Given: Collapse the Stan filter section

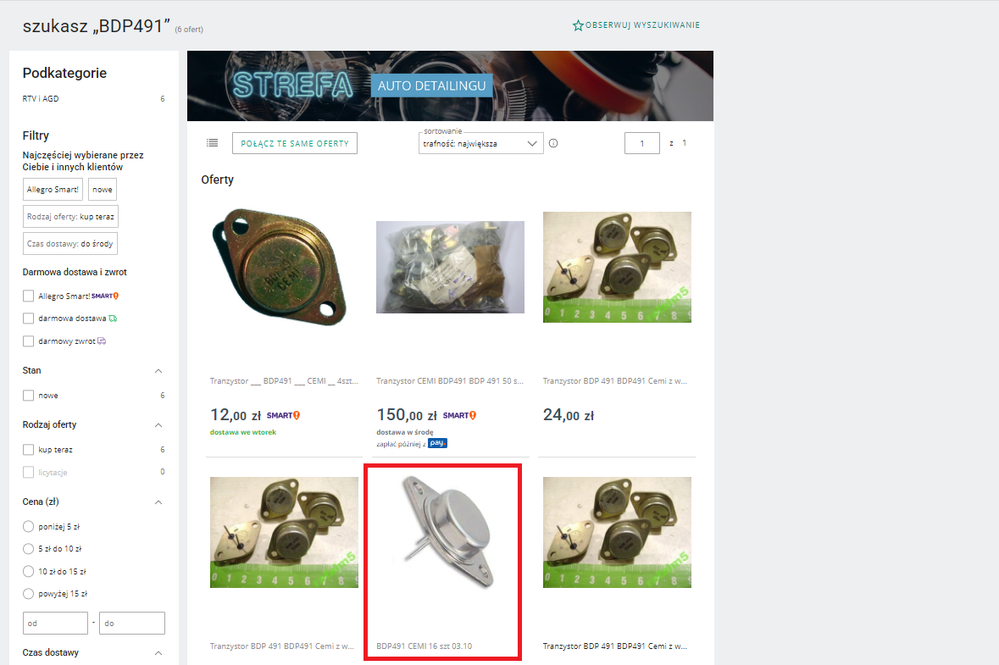Looking at the screenshot, I should [159, 371].
